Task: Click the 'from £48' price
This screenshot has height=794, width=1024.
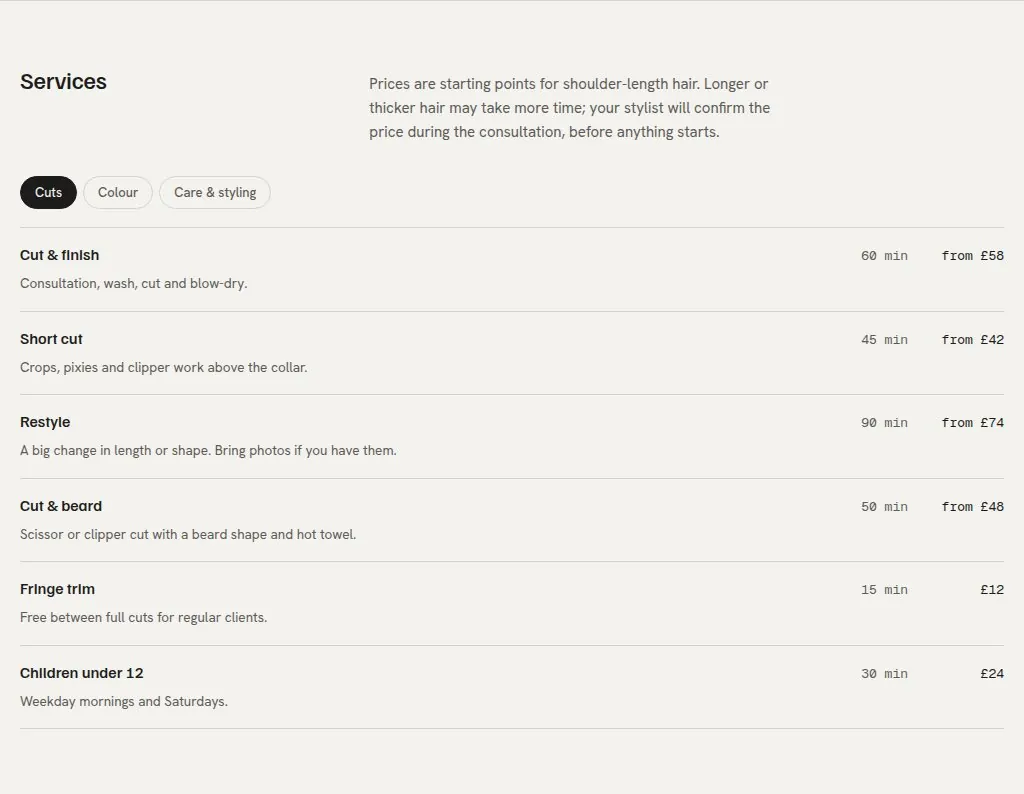Action: (972, 507)
